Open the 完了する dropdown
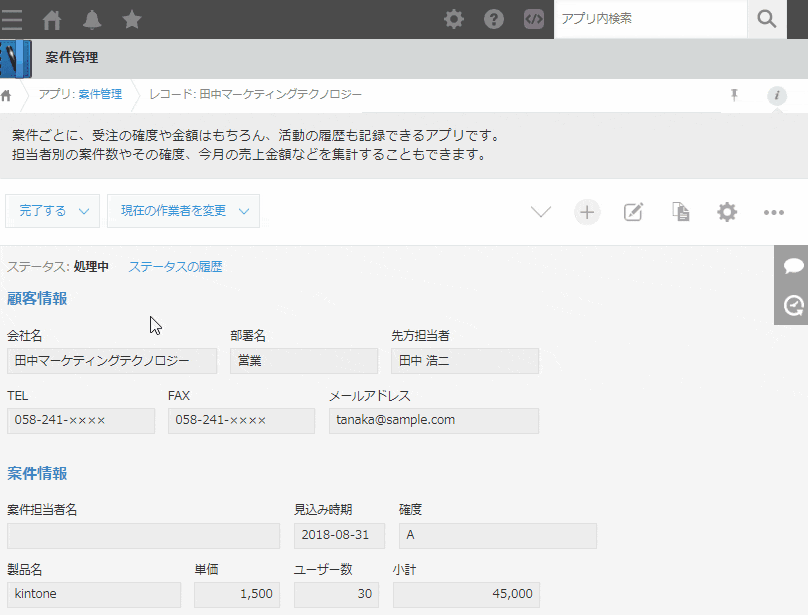The height and width of the screenshot is (615, 808). (53, 211)
